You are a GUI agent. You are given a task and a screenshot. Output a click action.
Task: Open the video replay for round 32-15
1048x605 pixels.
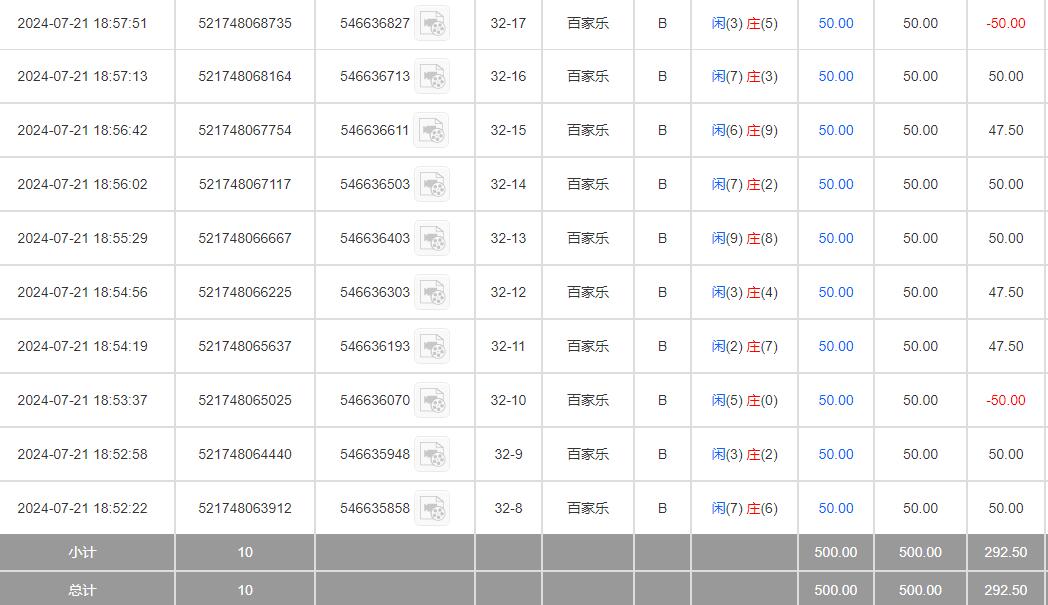431,130
